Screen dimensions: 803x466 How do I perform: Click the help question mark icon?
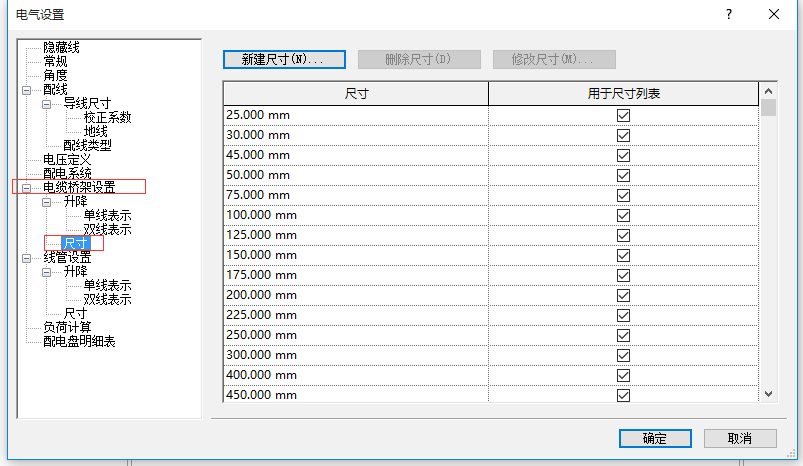pos(729,14)
